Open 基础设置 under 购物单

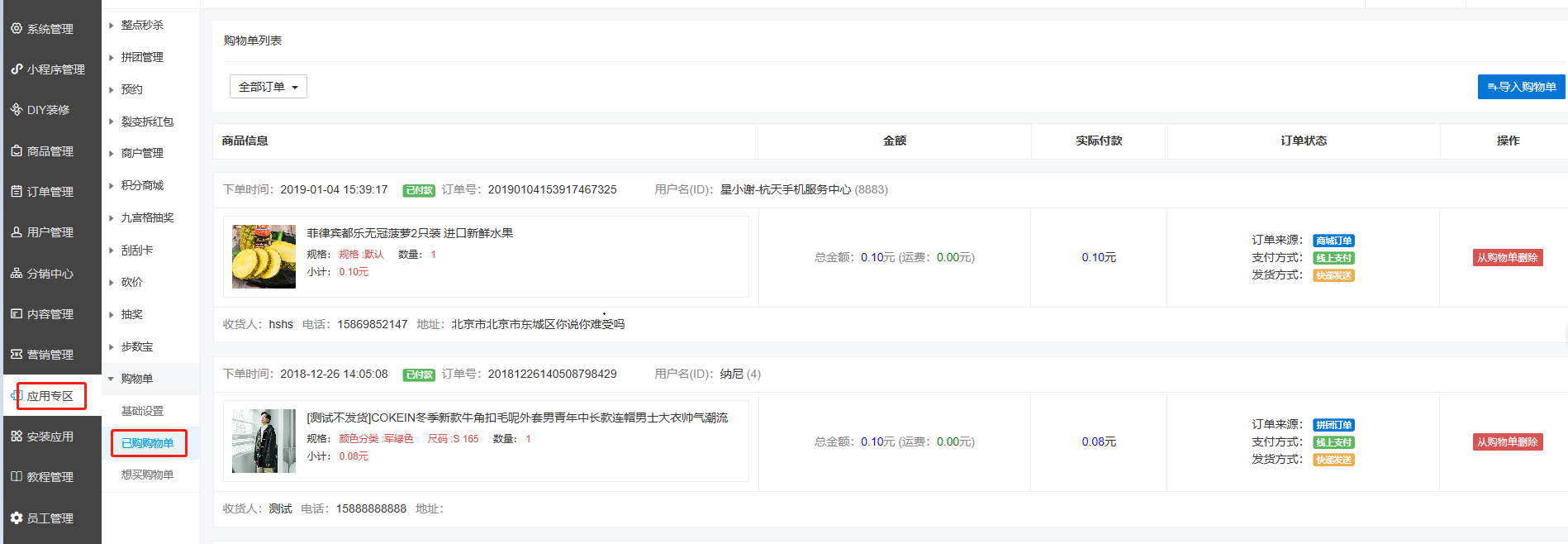142,411
